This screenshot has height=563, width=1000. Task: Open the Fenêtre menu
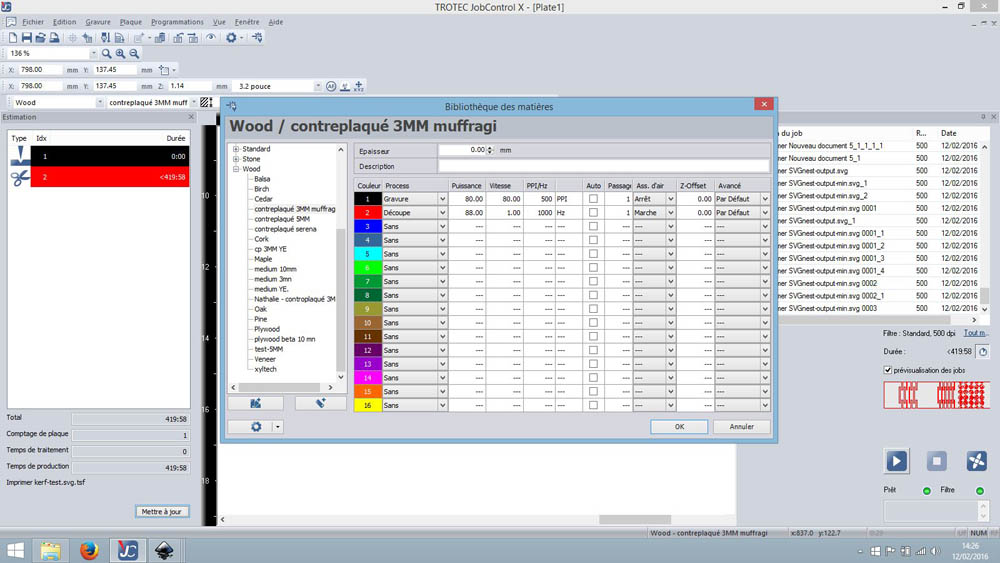click(x=247, y=22)
